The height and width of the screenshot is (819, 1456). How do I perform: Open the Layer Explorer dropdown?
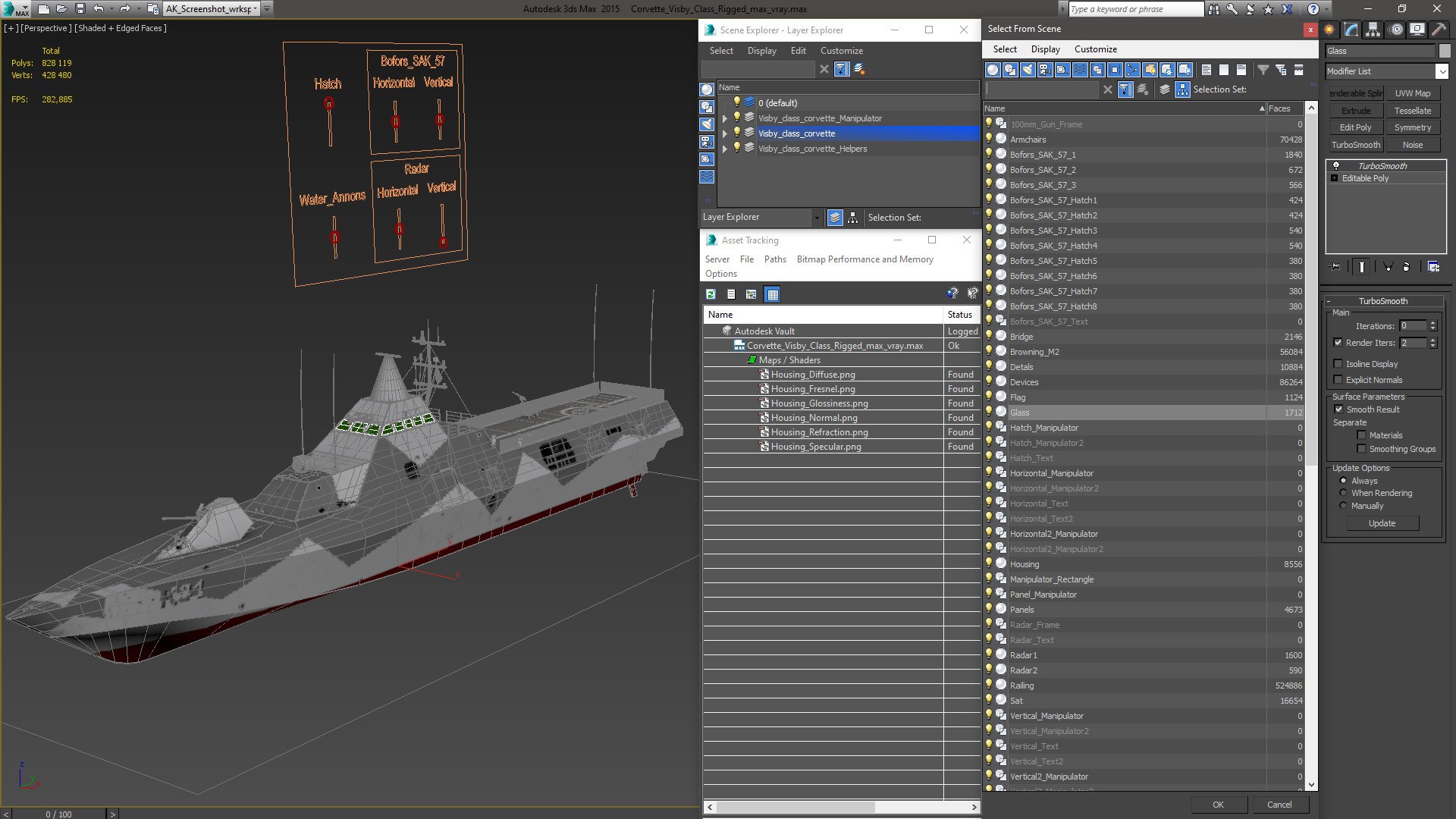click(816, 218)
